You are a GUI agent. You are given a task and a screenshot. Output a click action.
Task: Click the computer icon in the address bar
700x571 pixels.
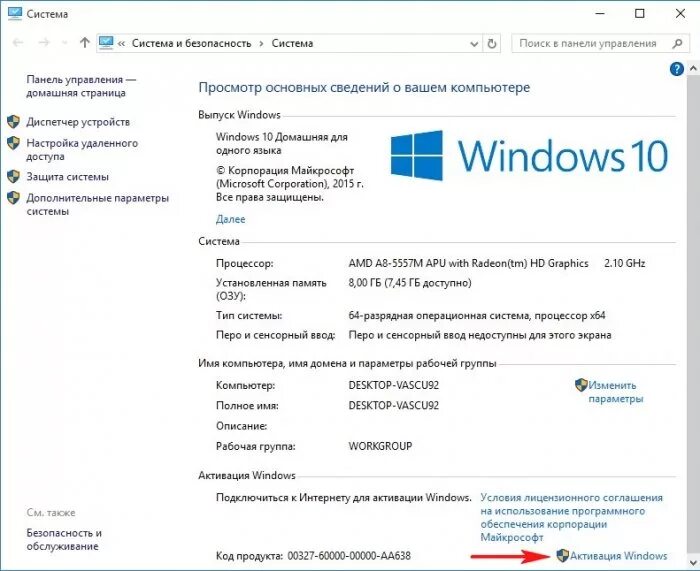[106, 43]
